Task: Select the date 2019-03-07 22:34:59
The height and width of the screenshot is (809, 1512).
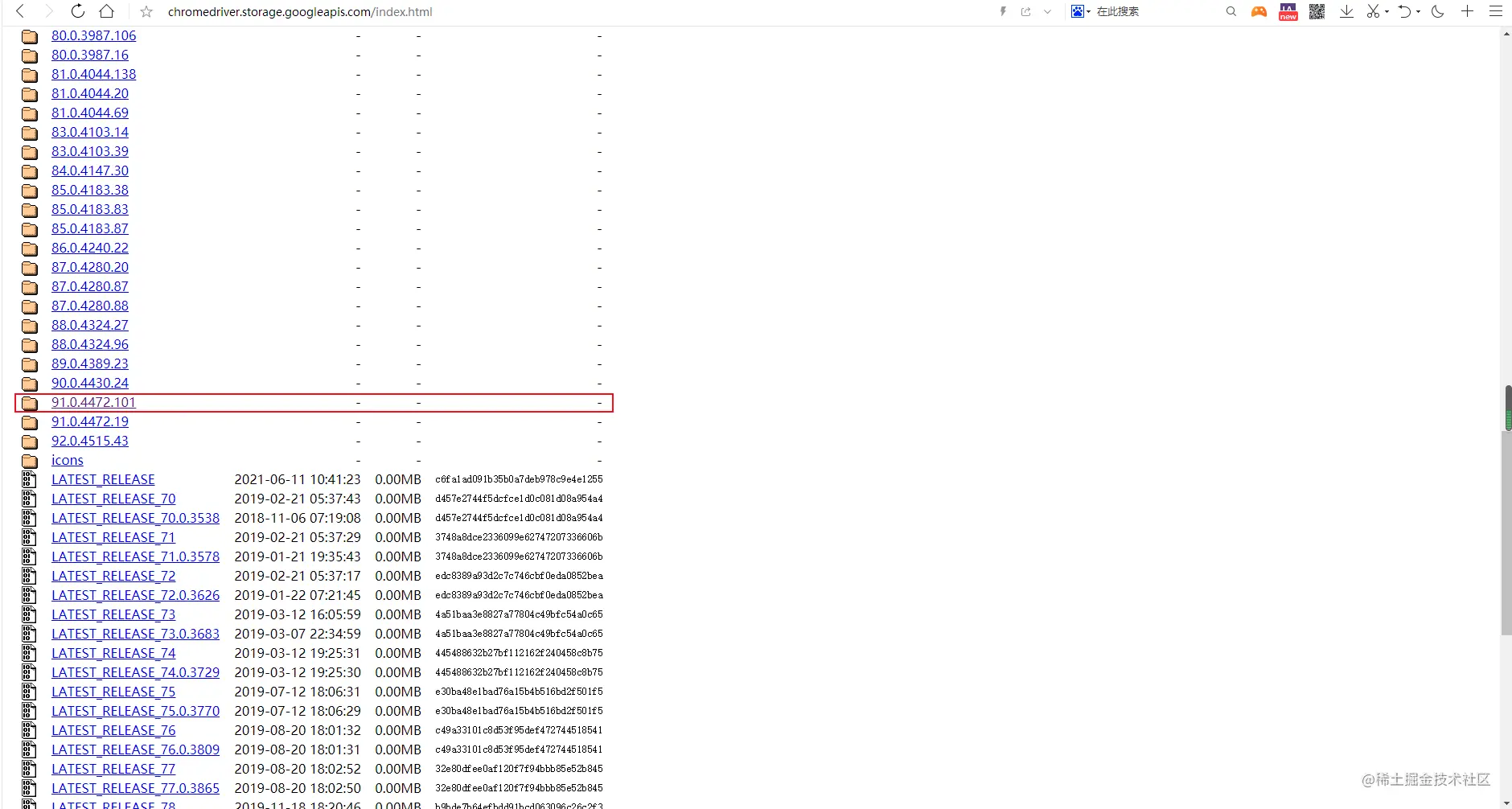Action: [298, 634]
